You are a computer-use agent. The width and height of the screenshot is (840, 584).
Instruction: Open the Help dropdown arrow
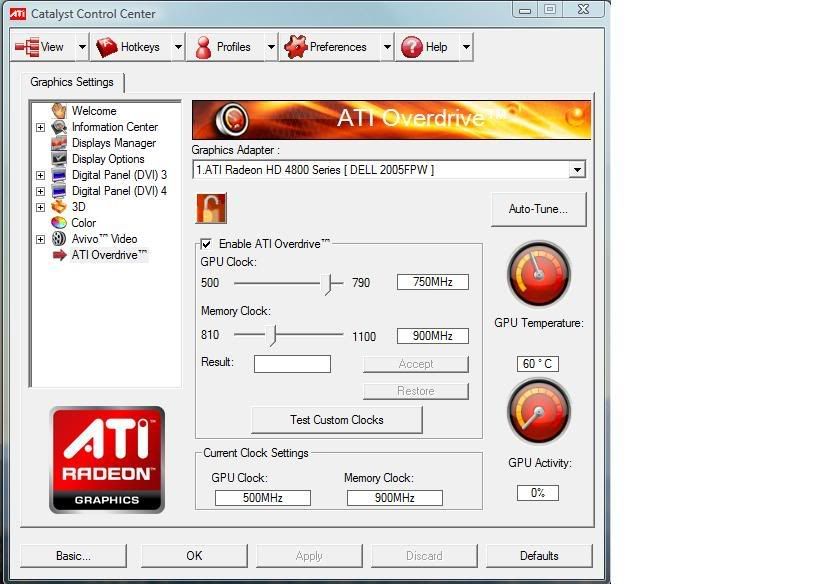click(467, 47)
